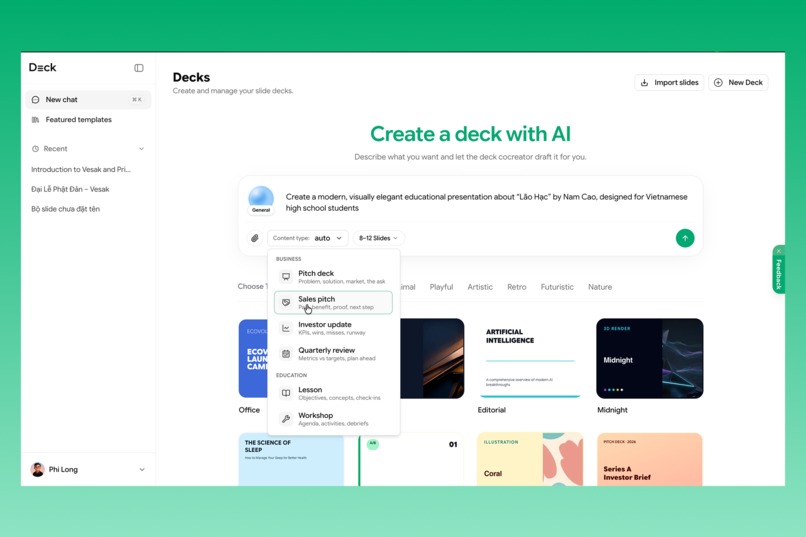Select Sales pitch content type
The width and height of the screenshot is (806, 537).
click(334, 303)
